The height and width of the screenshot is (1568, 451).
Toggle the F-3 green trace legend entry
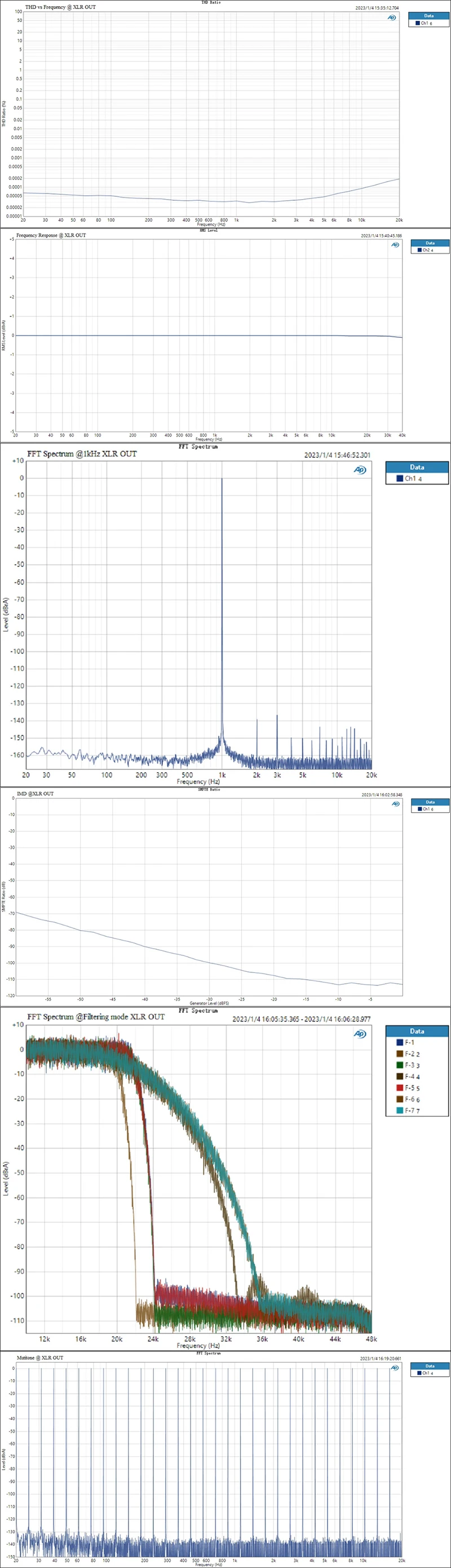(x=408, y=1065)
